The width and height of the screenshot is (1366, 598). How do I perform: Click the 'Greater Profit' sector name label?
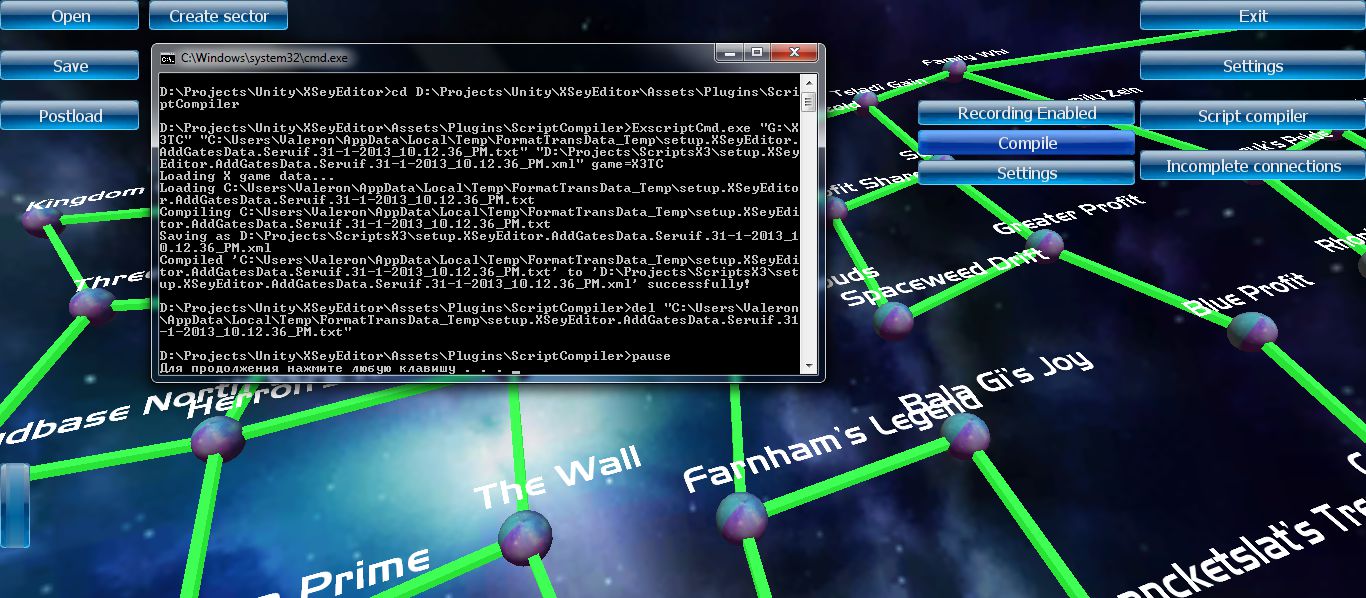coord(1068,215)
